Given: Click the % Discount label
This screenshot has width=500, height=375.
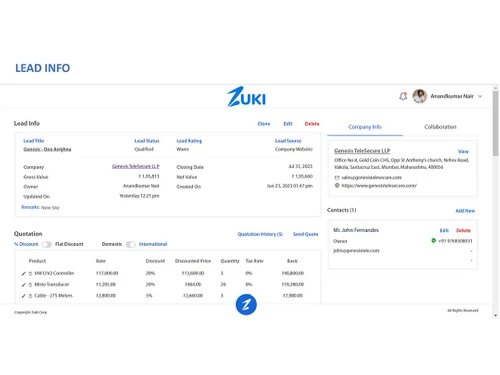Looking at the screenshot, I should 26,244.
